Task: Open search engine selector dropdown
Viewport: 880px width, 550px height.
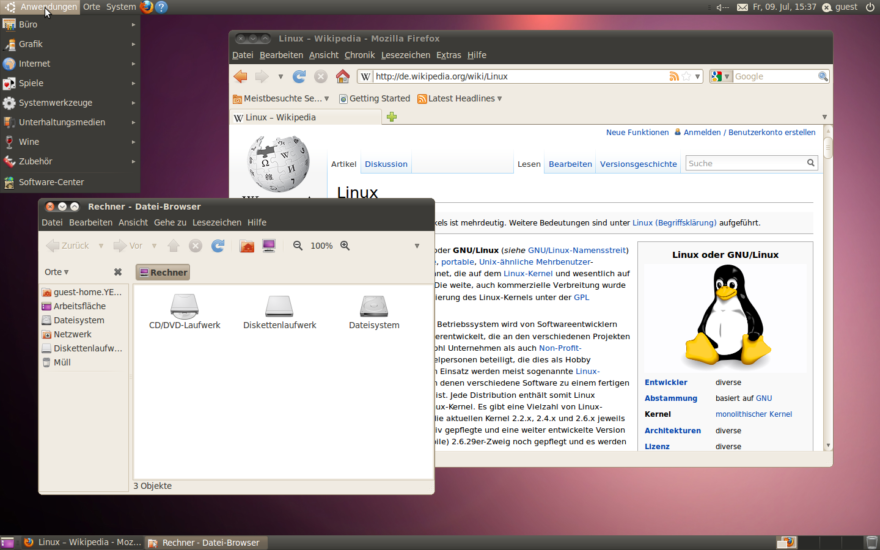Action: pos(721,76)
